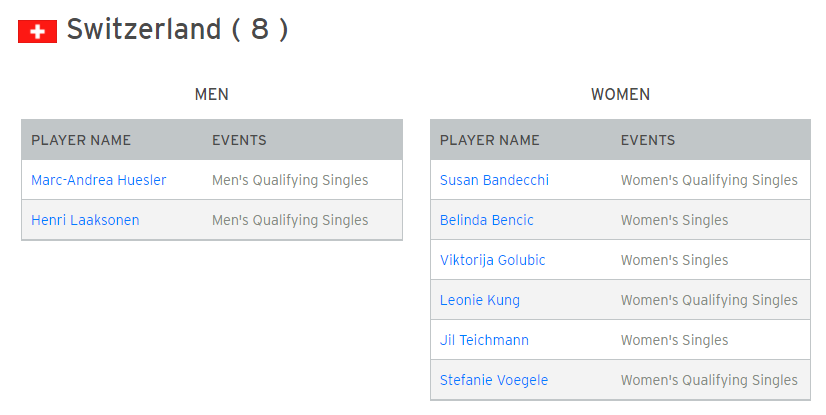
Task: Select Susan Bandecchi player link
Action: (x=494, y=180)
